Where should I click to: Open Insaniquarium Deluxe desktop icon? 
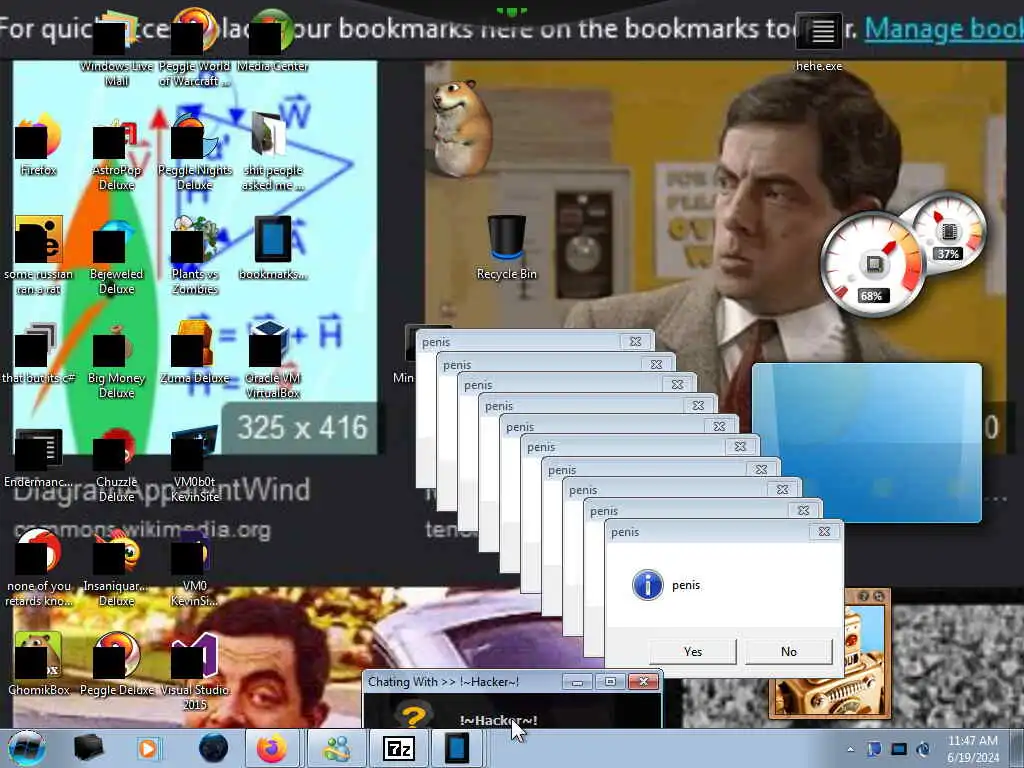click(x=116, y=568)
